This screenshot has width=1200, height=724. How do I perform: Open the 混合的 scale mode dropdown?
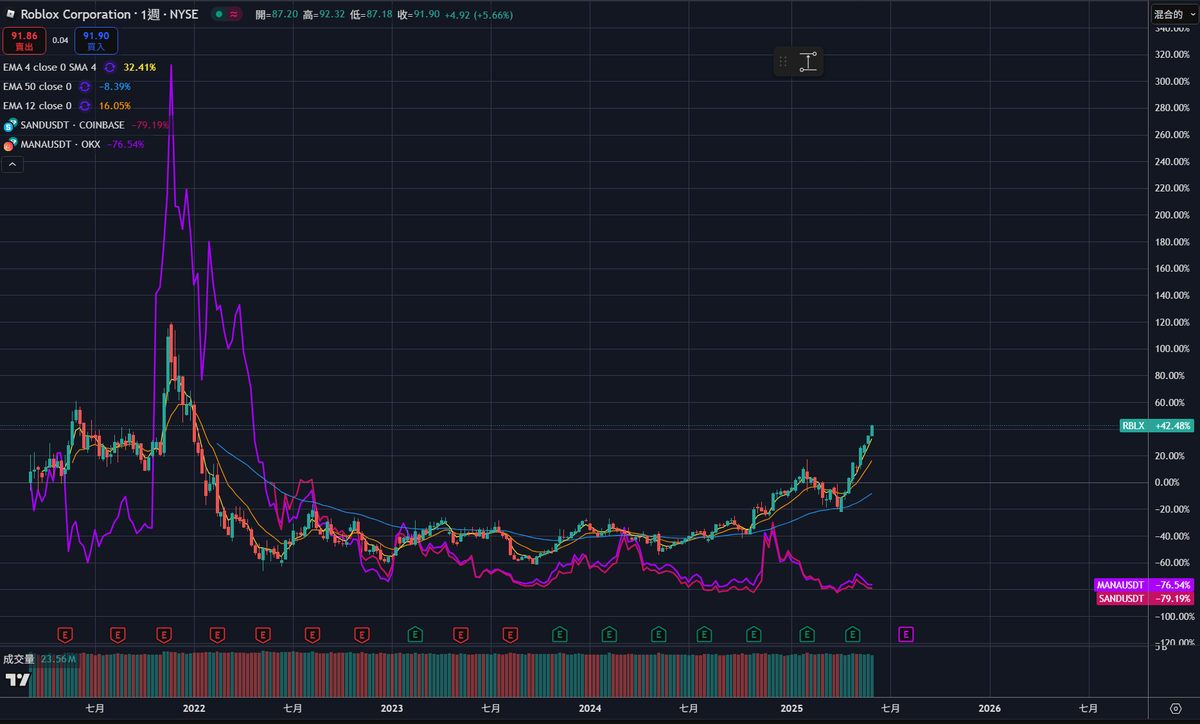coord(1174,14)
